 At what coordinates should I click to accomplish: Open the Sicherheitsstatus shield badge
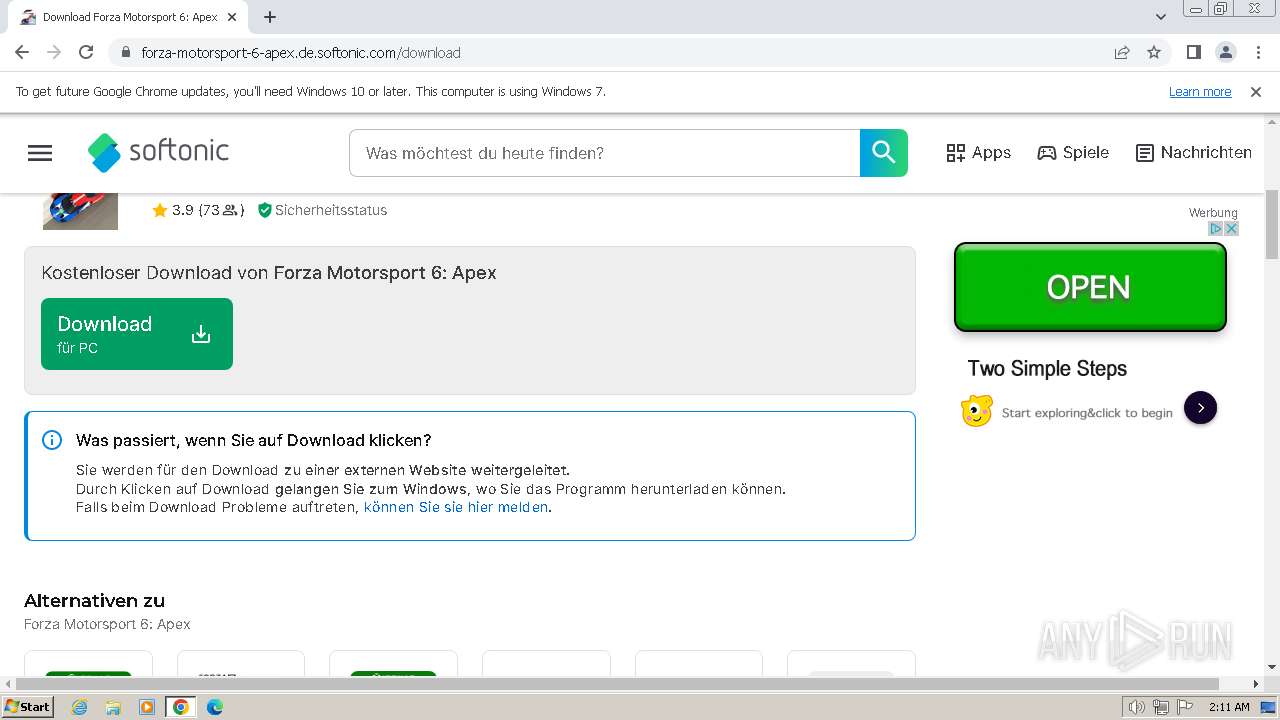[x=322, y=210]
